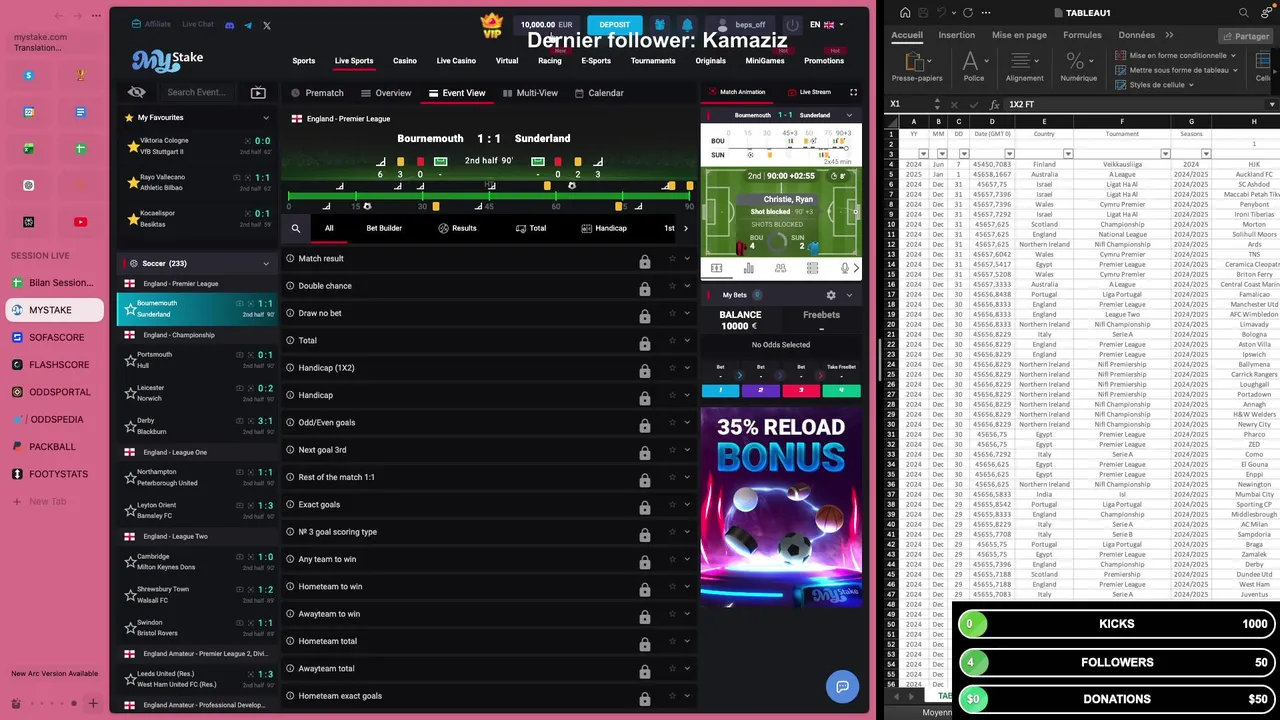Favourite the Leicester vs Norwich match

(x=129, y=393)
